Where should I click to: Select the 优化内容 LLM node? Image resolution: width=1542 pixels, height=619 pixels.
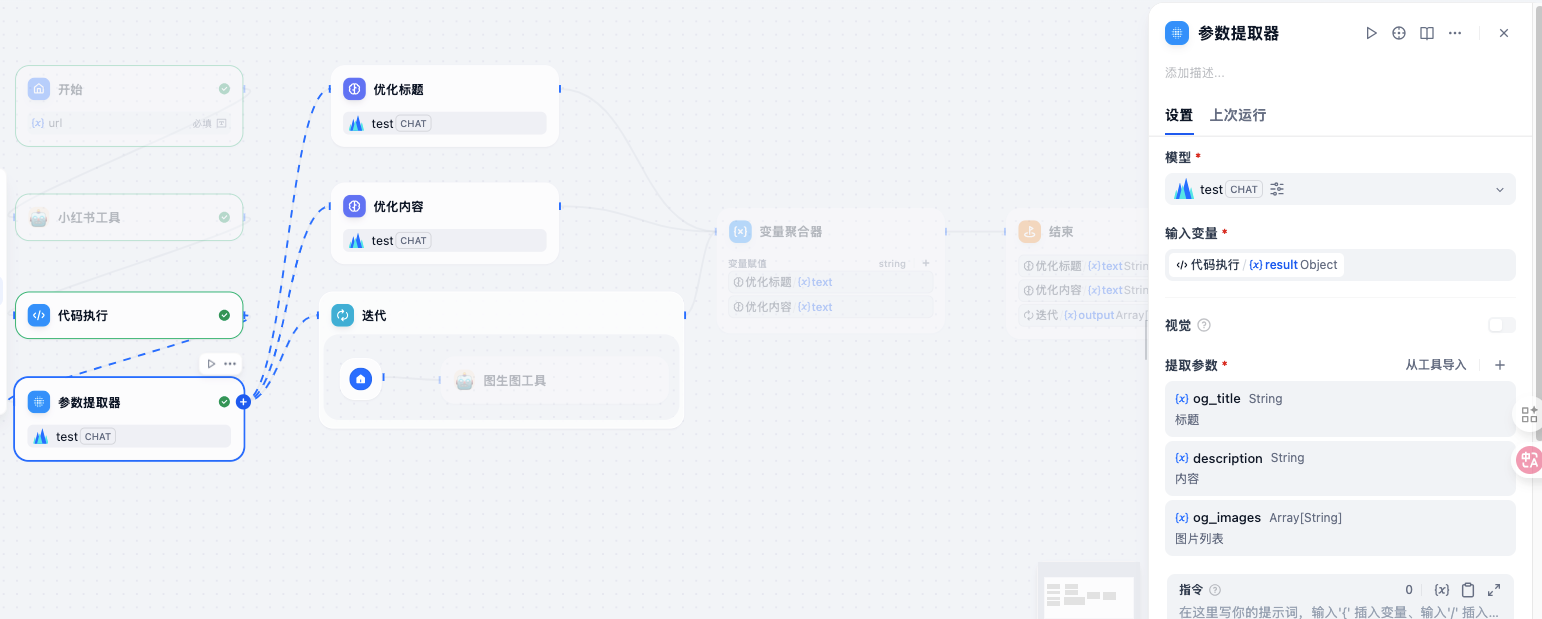tap(445, 223)
